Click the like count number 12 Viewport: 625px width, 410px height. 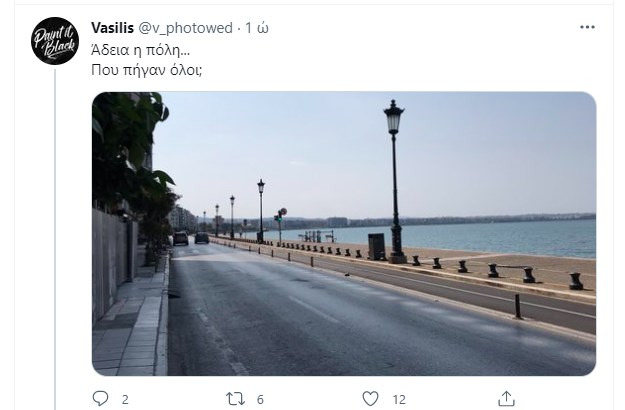point(399,399)
